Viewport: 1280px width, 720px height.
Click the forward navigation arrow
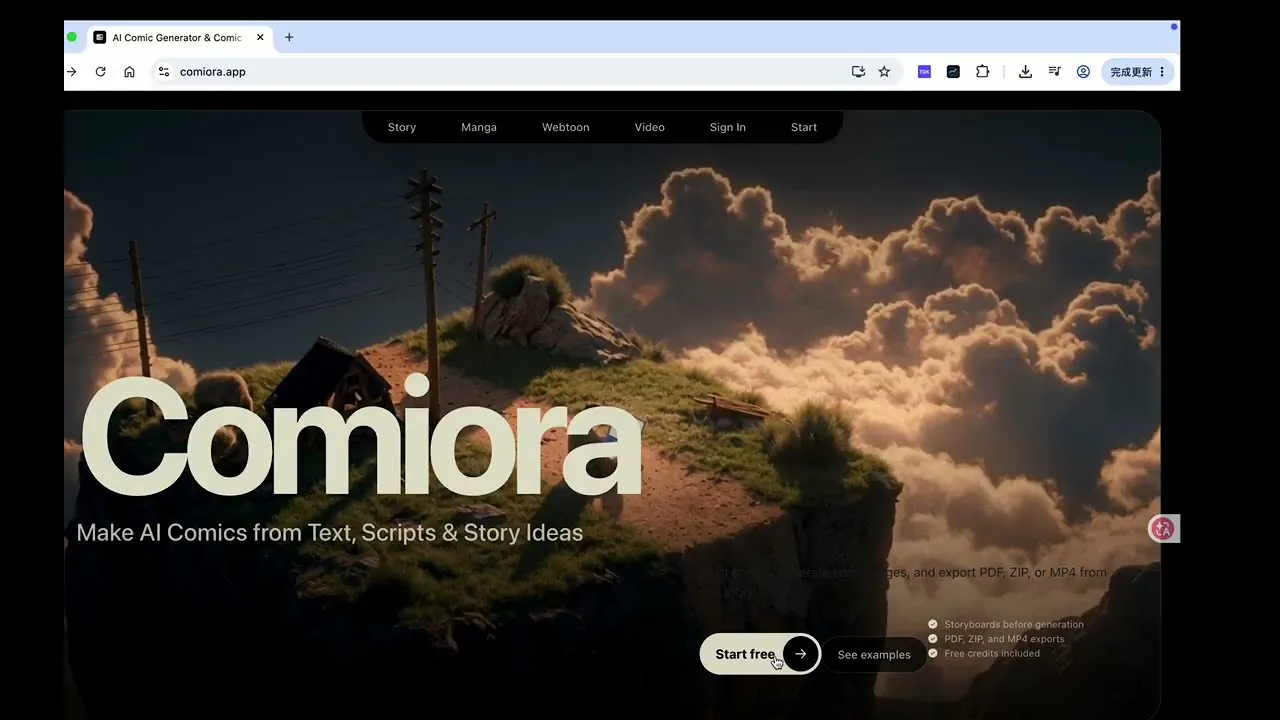click(x=71, y=72)
